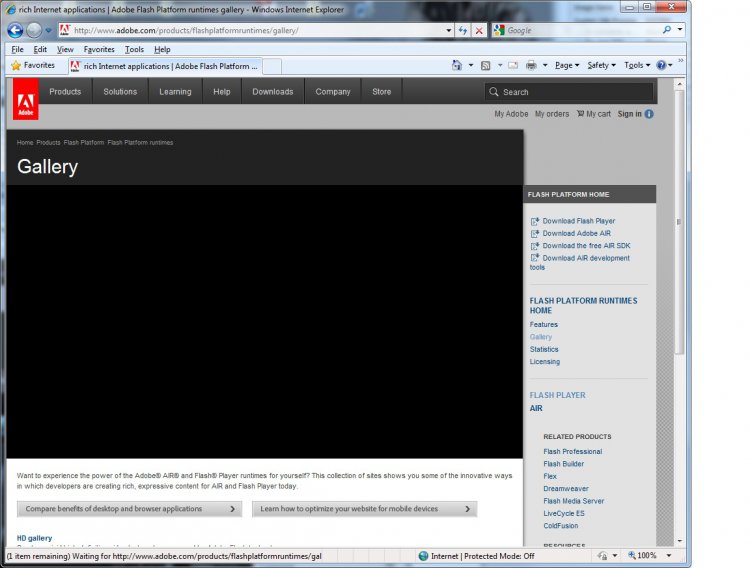Click the Home page icon in command bar

(x=457, y=65)
